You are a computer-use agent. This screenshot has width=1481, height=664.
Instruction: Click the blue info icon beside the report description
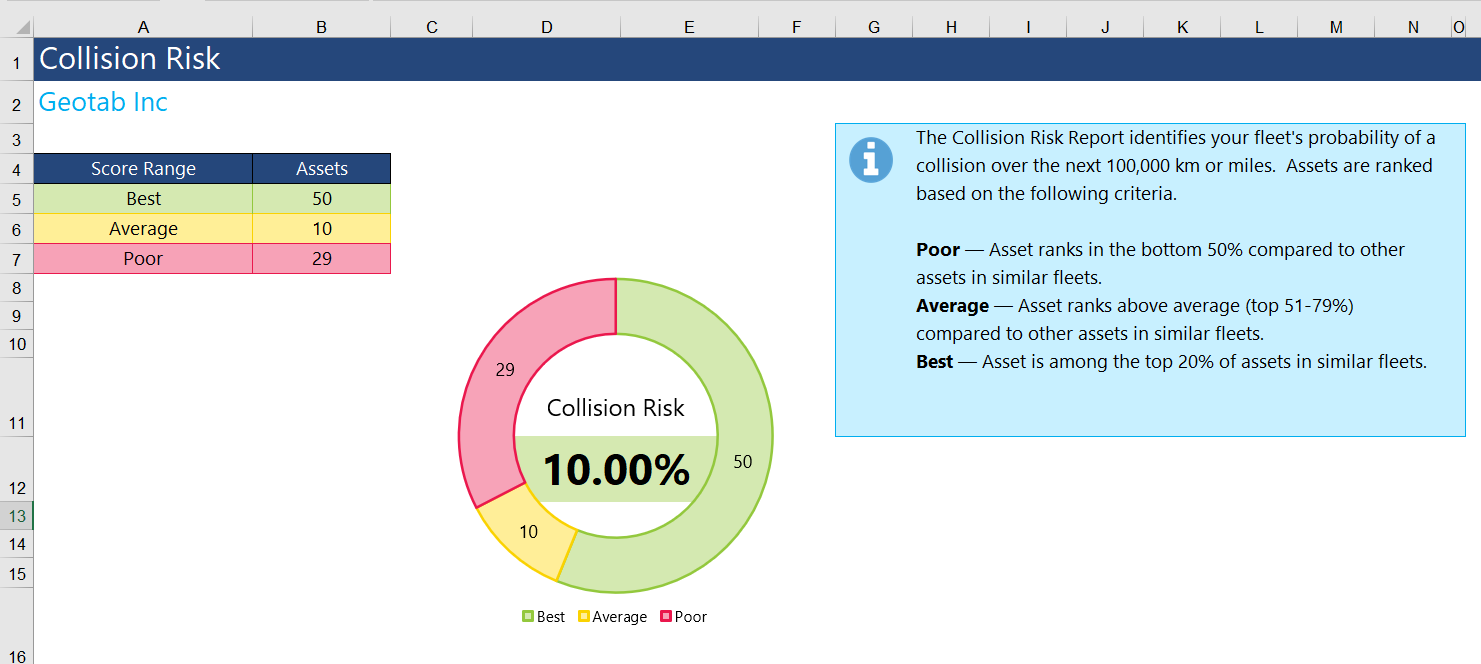869,158
